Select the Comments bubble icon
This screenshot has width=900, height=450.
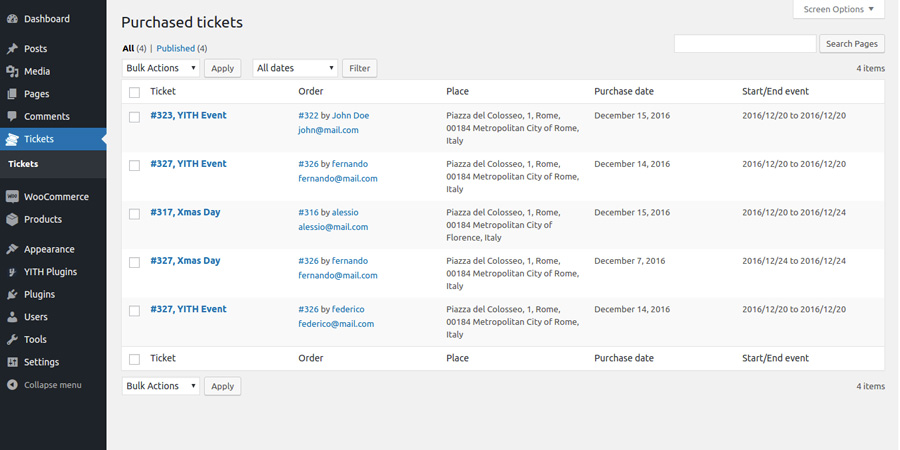click(12, 117)
